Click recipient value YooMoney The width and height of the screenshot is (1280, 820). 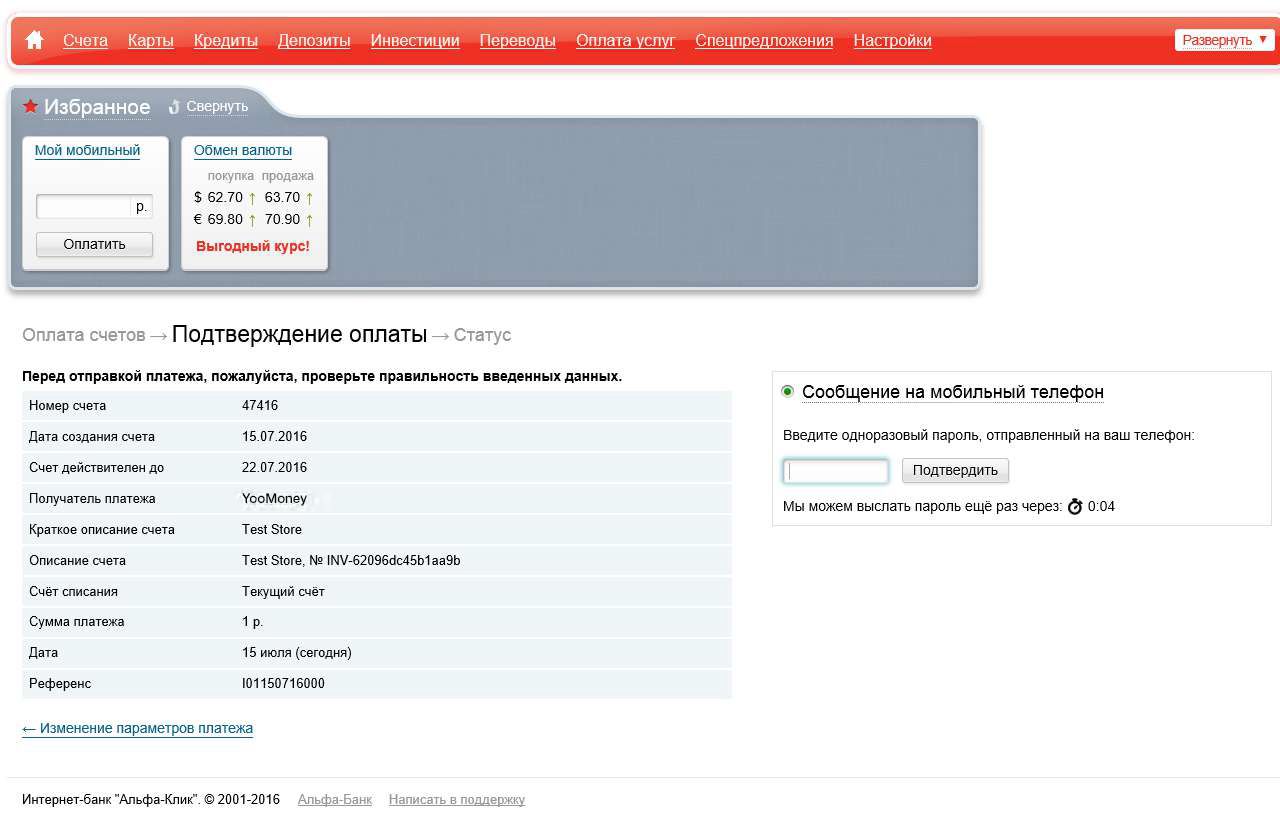tap(275, 499)
